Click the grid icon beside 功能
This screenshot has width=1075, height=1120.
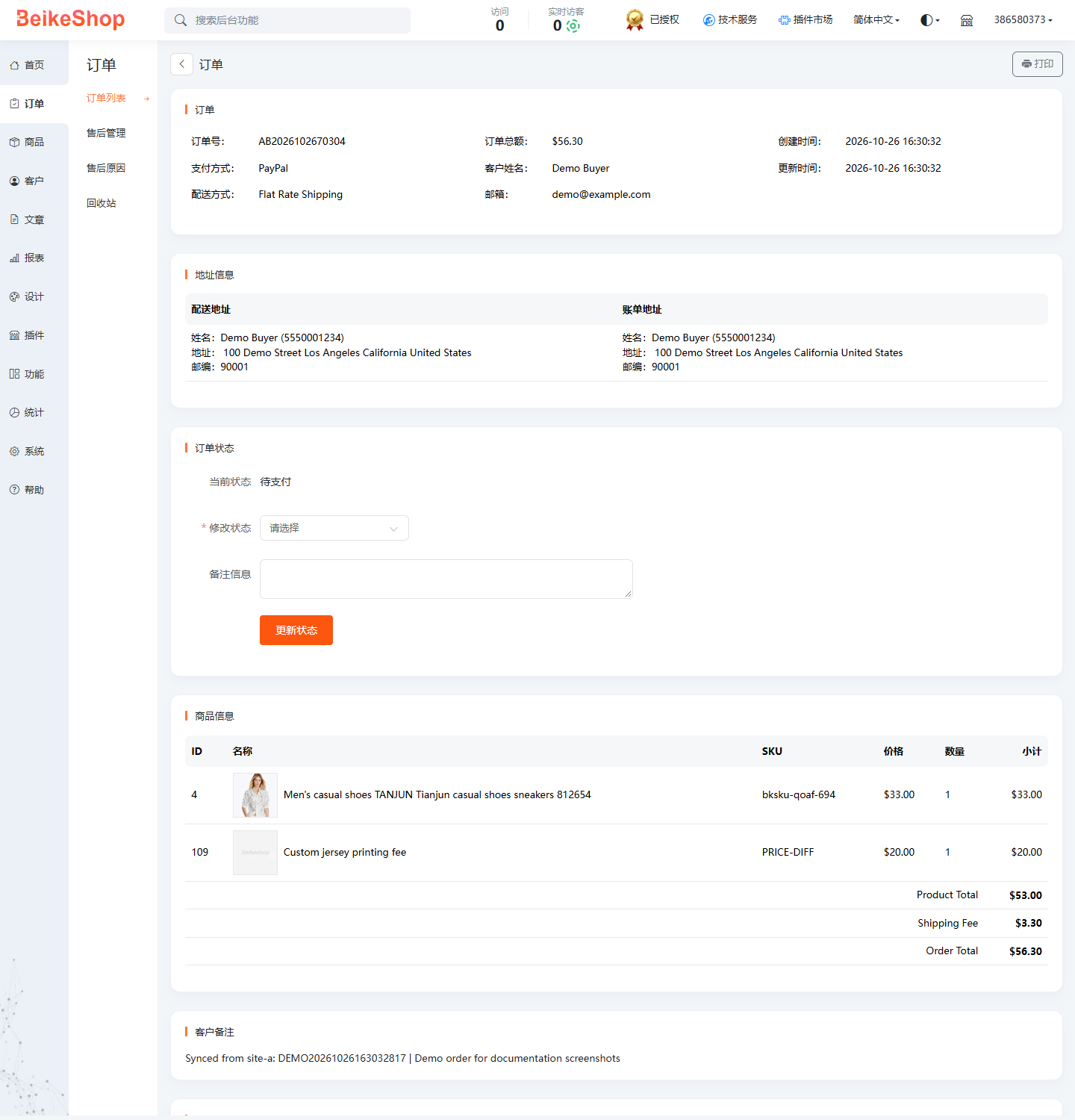tap(14, 374)
